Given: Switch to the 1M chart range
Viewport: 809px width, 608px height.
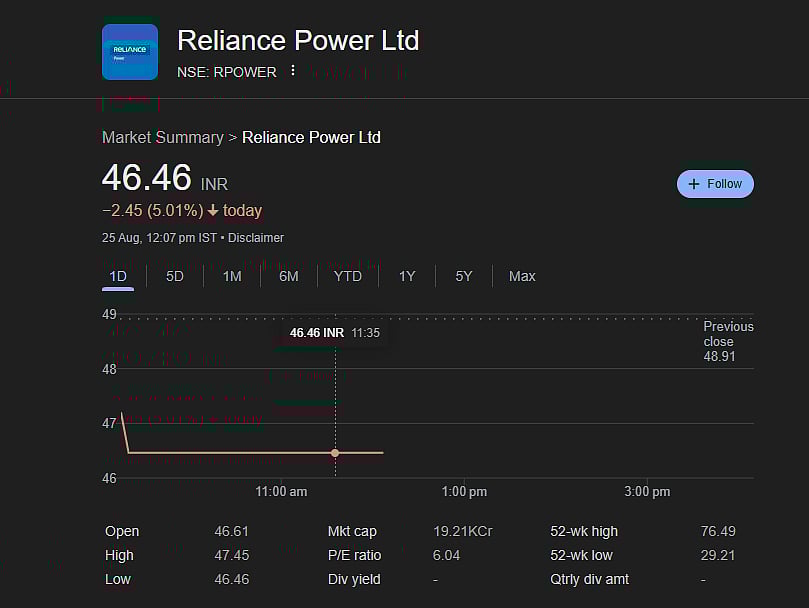Looking at the screenshot, I should point(232,277).
